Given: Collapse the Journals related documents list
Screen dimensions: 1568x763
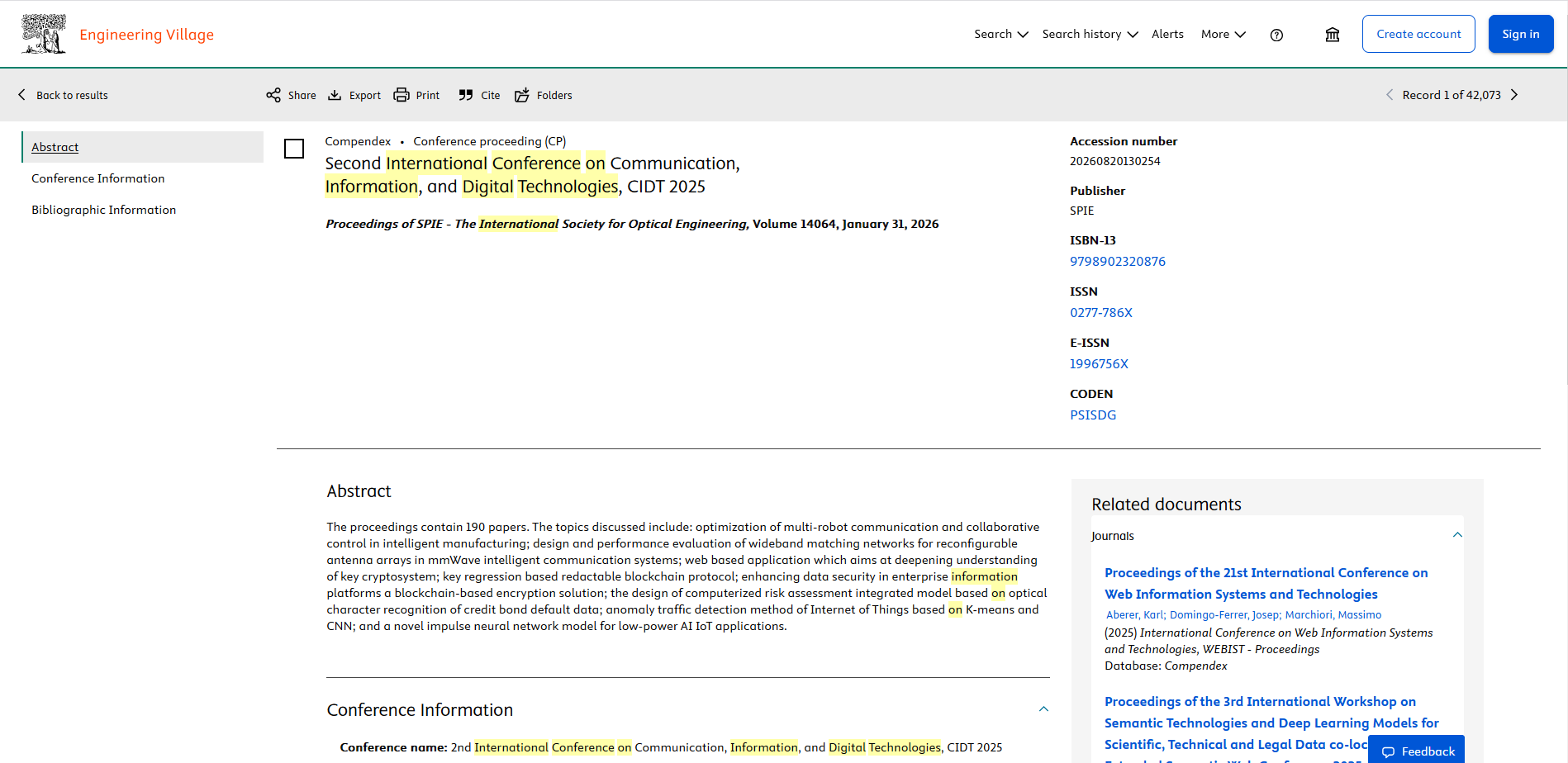Looking at the screenshot, I should click(x=1457, y=535).
